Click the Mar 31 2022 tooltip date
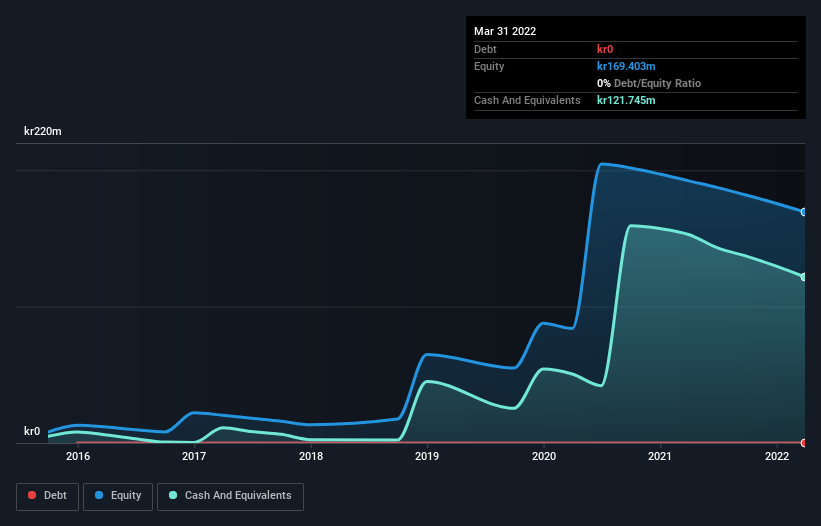821x526 pixels. pos(505,31)
